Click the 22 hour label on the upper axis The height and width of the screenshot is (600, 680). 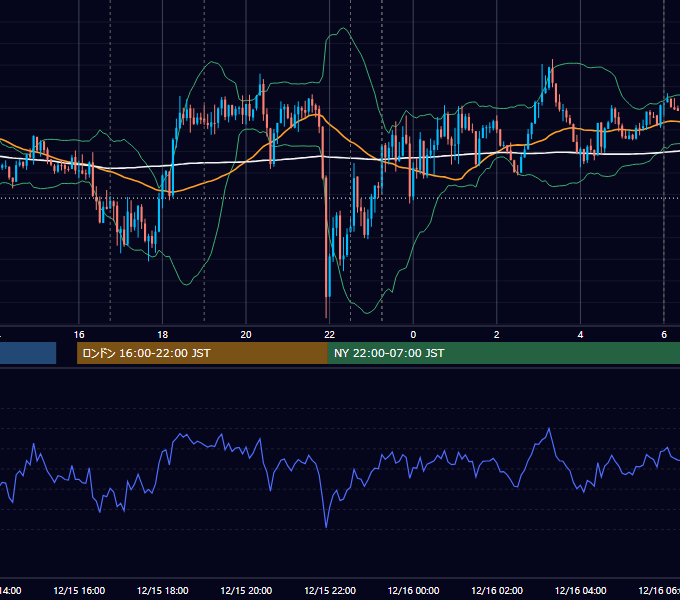(x=330, y=334)
